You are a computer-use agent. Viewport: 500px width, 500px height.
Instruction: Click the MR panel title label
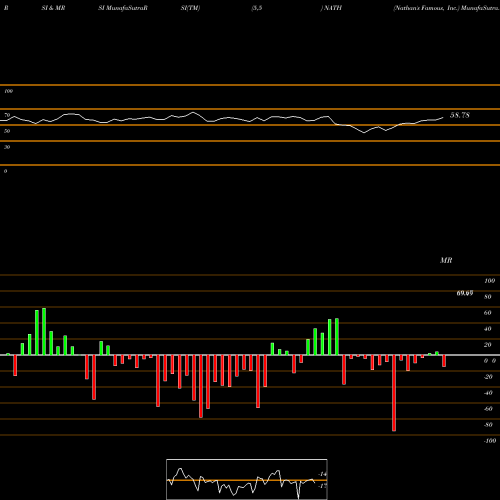pyautogui.click(x=446, y=260)
